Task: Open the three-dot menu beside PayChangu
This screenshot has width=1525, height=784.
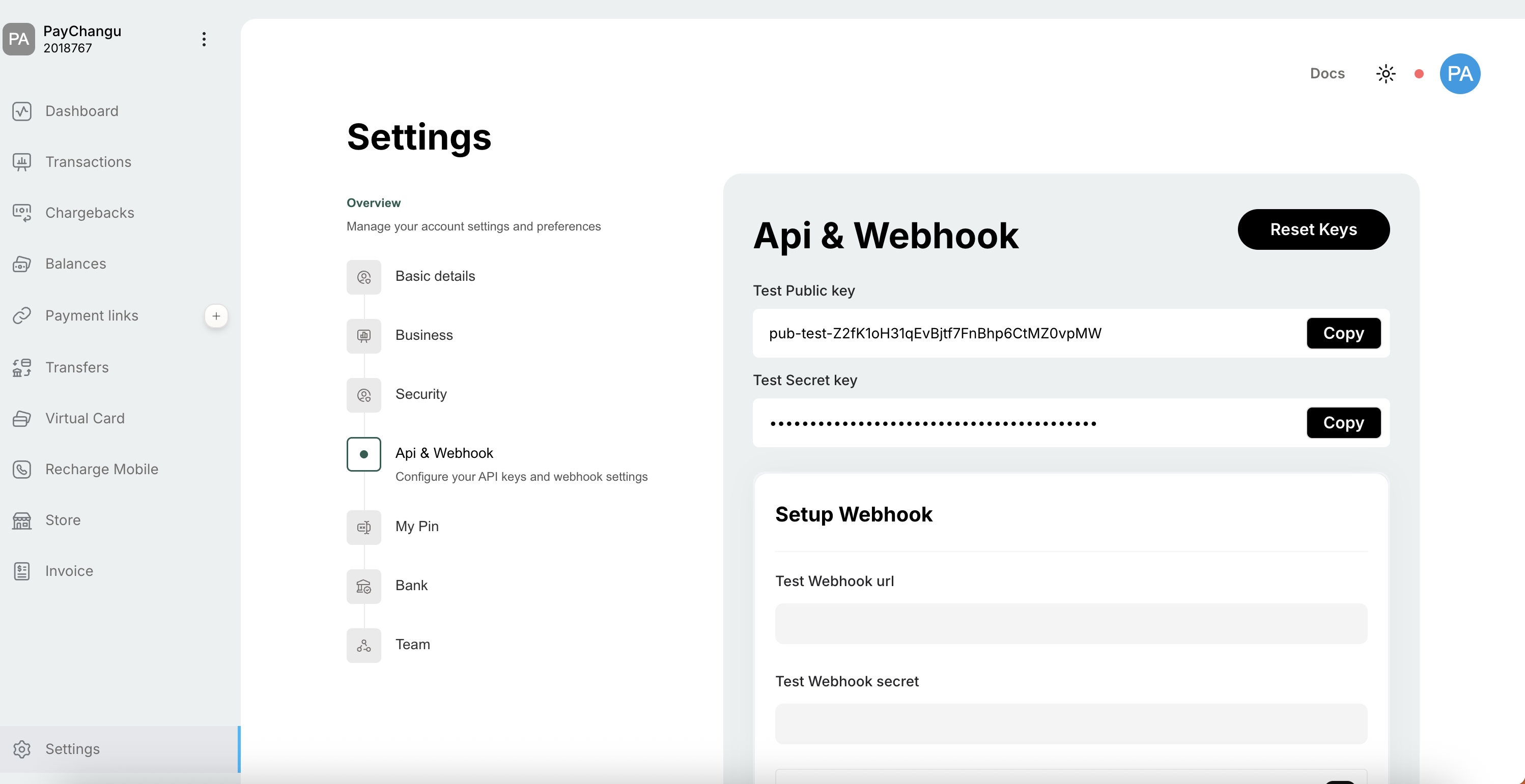Action: (x=204, y=39)
